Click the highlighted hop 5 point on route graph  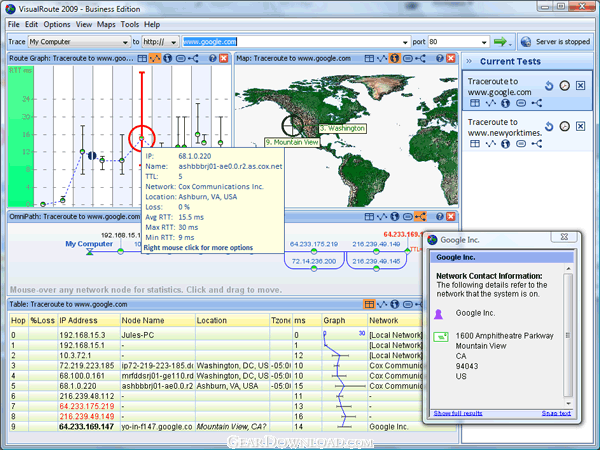click(x=142, y=138)
